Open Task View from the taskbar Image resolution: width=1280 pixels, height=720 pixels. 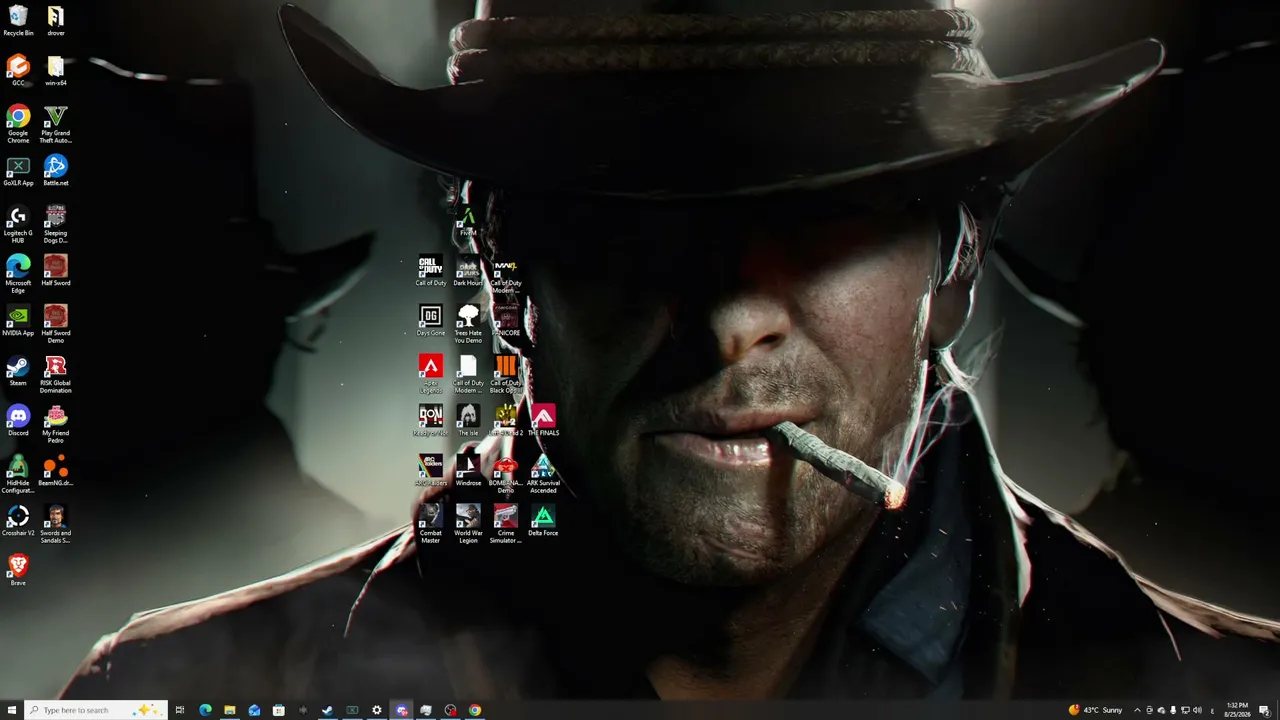click(x=180, y=710)
